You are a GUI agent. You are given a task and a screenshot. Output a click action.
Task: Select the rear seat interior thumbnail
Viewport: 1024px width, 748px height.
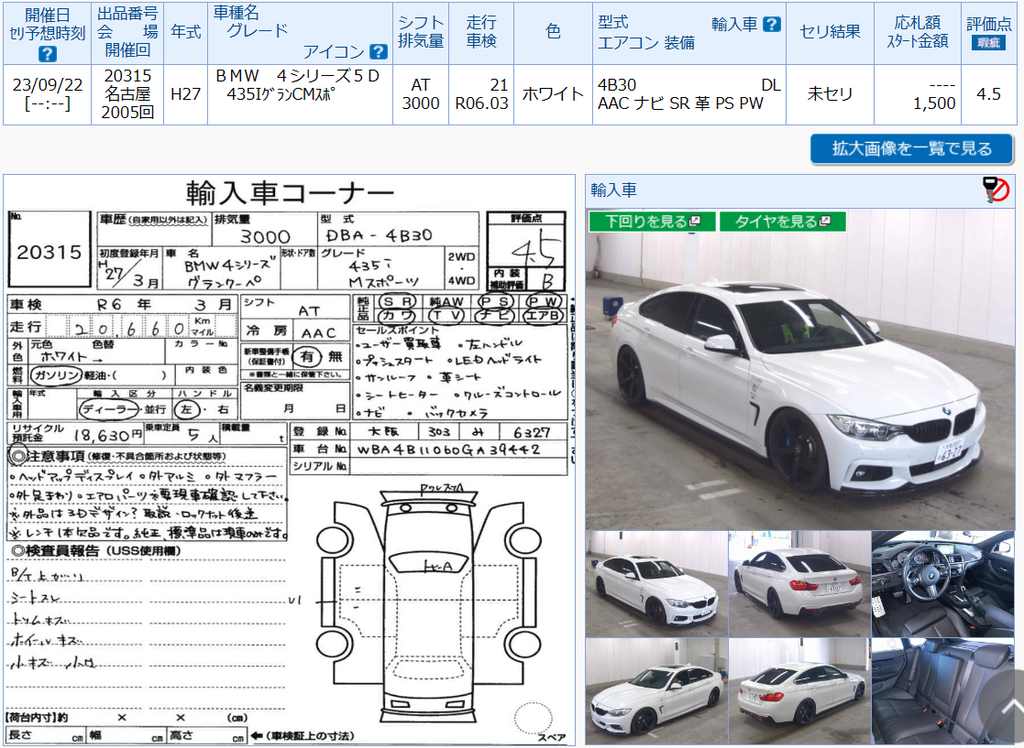pyautogui.click(x=943, y=691)
